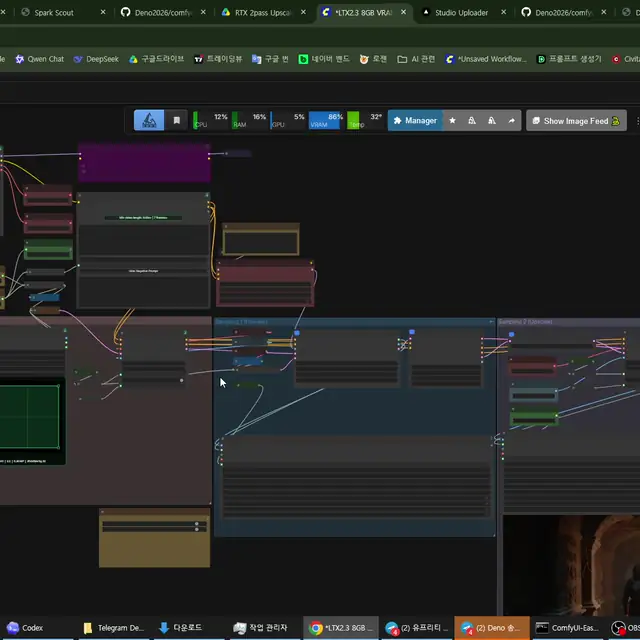Click the maroon node below the yellow-bordered node

265,284
